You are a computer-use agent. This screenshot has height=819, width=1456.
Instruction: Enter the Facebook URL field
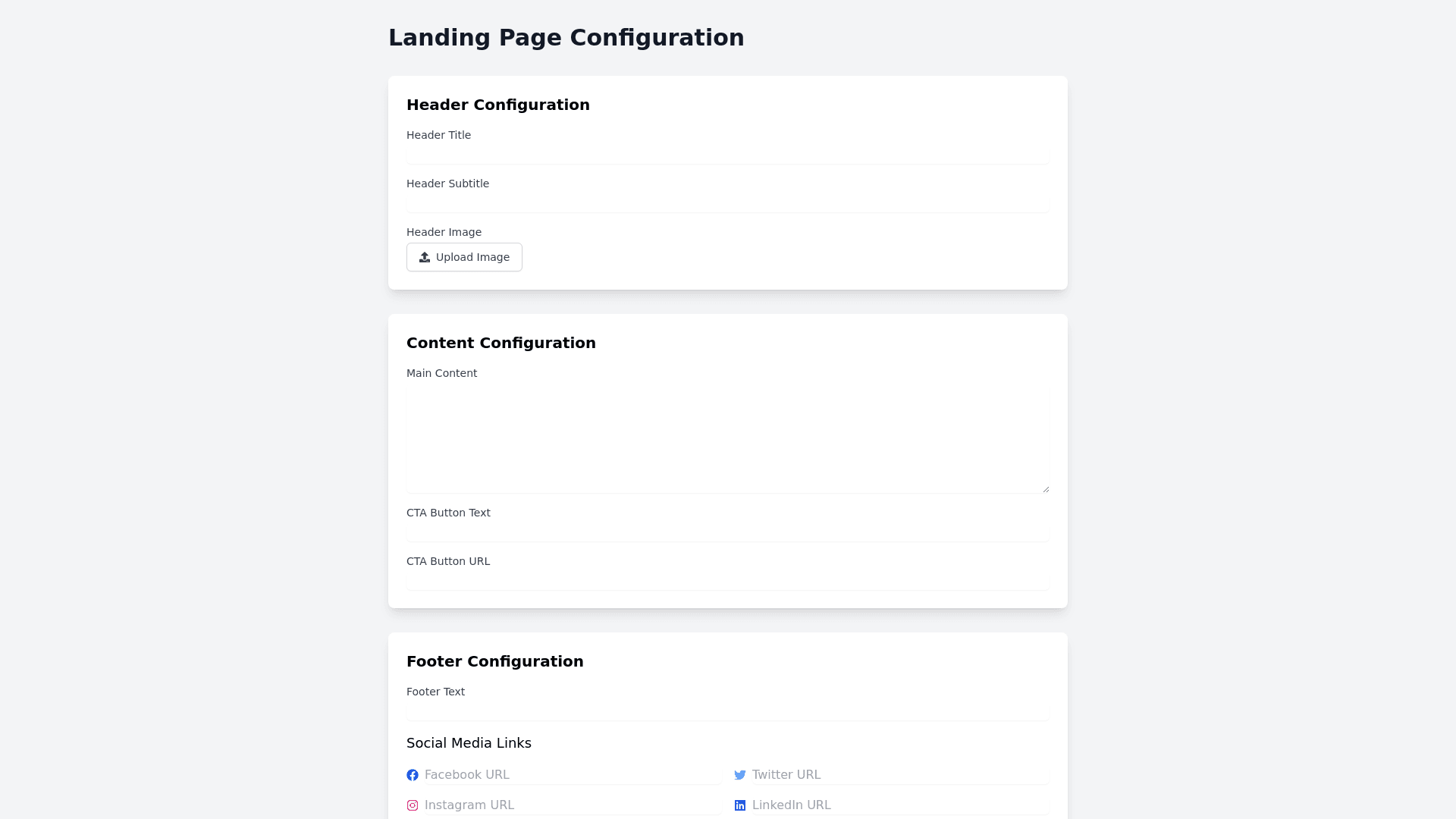tap(572, 775)
